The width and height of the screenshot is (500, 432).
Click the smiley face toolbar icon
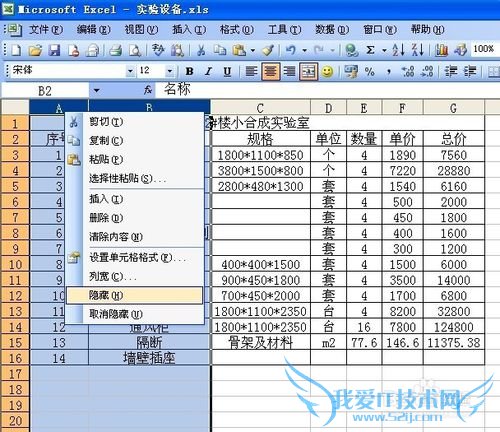[x=327, y=71]
